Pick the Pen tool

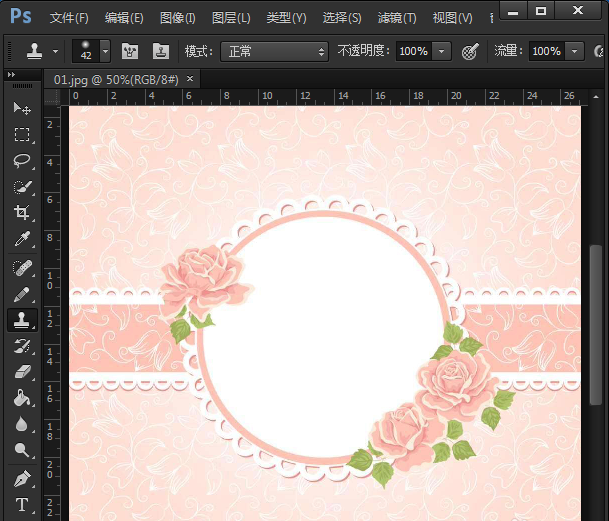pos(22,477)
